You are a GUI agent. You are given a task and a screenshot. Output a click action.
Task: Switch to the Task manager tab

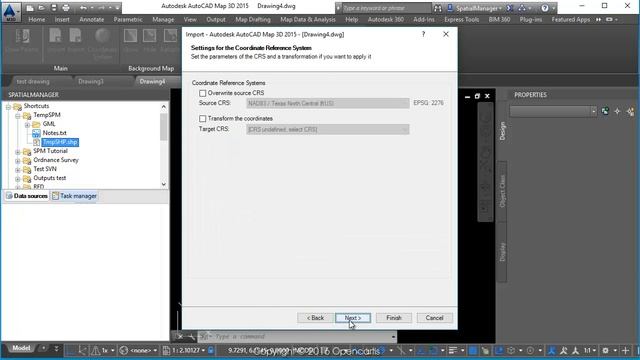tap(74, 196)
